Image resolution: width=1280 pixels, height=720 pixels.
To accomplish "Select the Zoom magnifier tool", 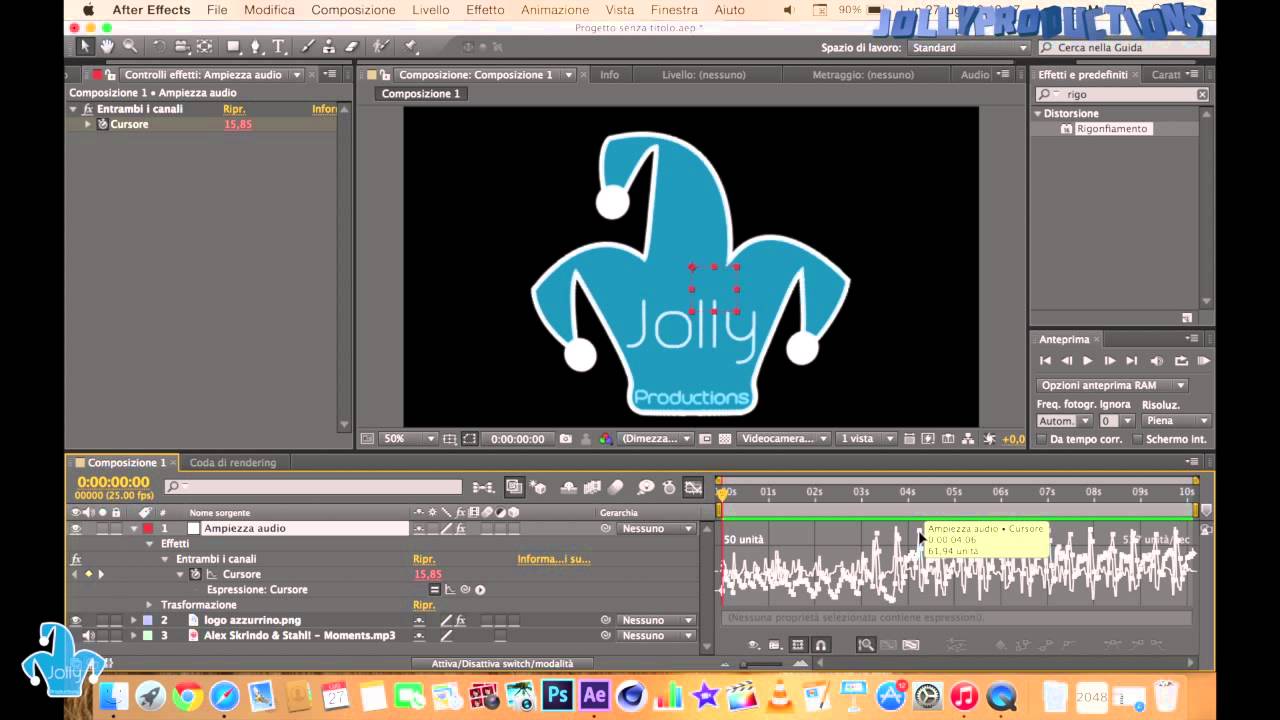I will coord(130,46).
